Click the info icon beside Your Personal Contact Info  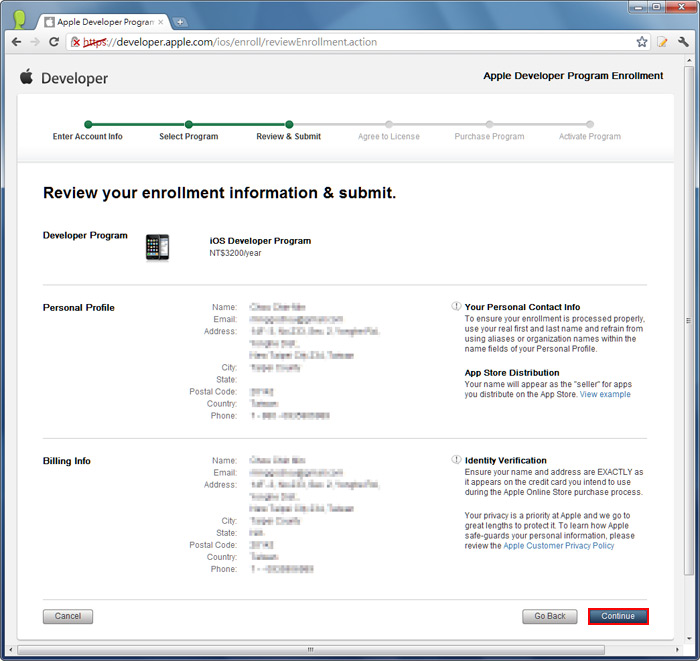(456, 306)
